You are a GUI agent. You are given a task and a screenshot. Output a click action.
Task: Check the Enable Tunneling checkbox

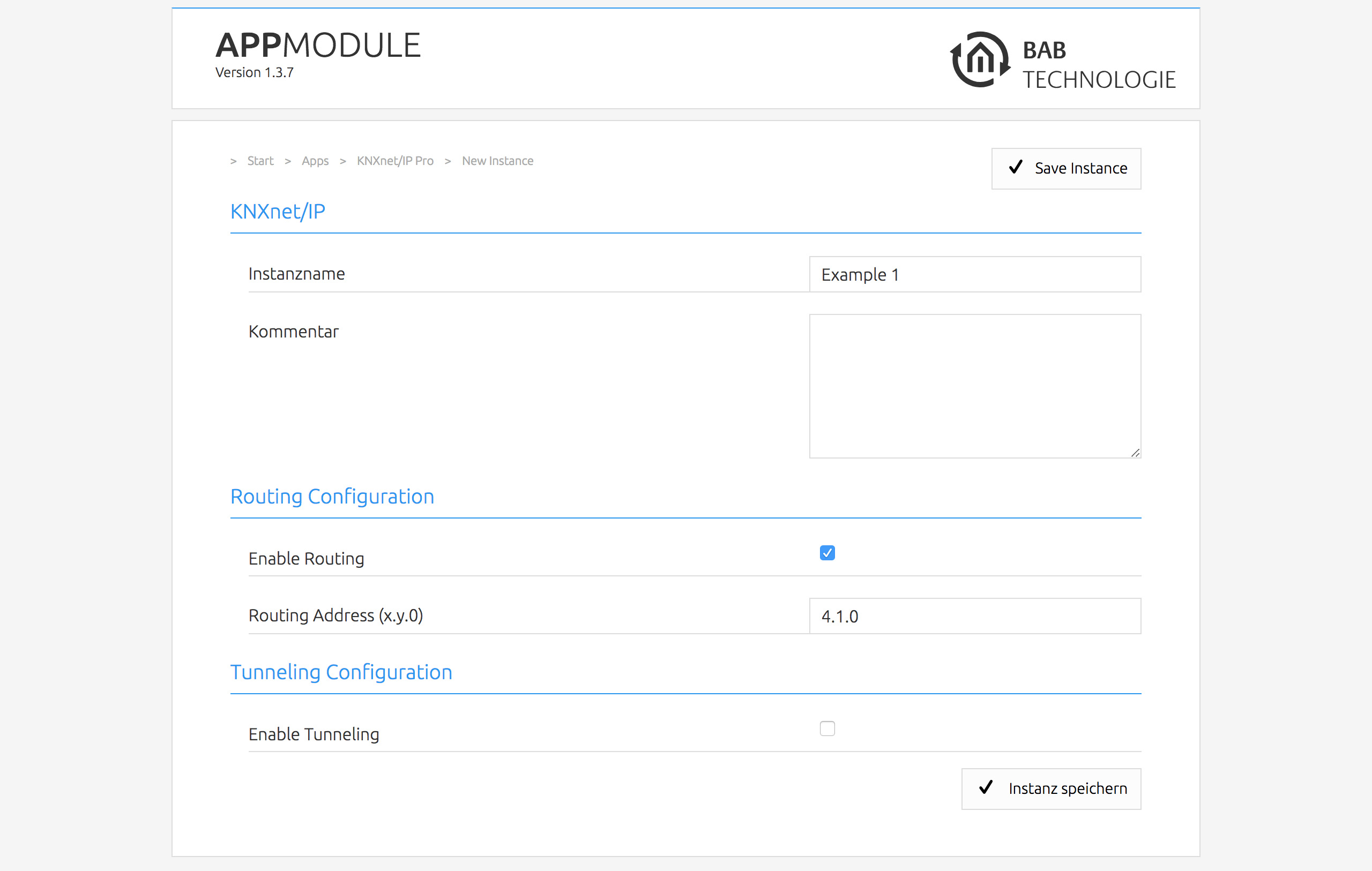coord(827,729)
